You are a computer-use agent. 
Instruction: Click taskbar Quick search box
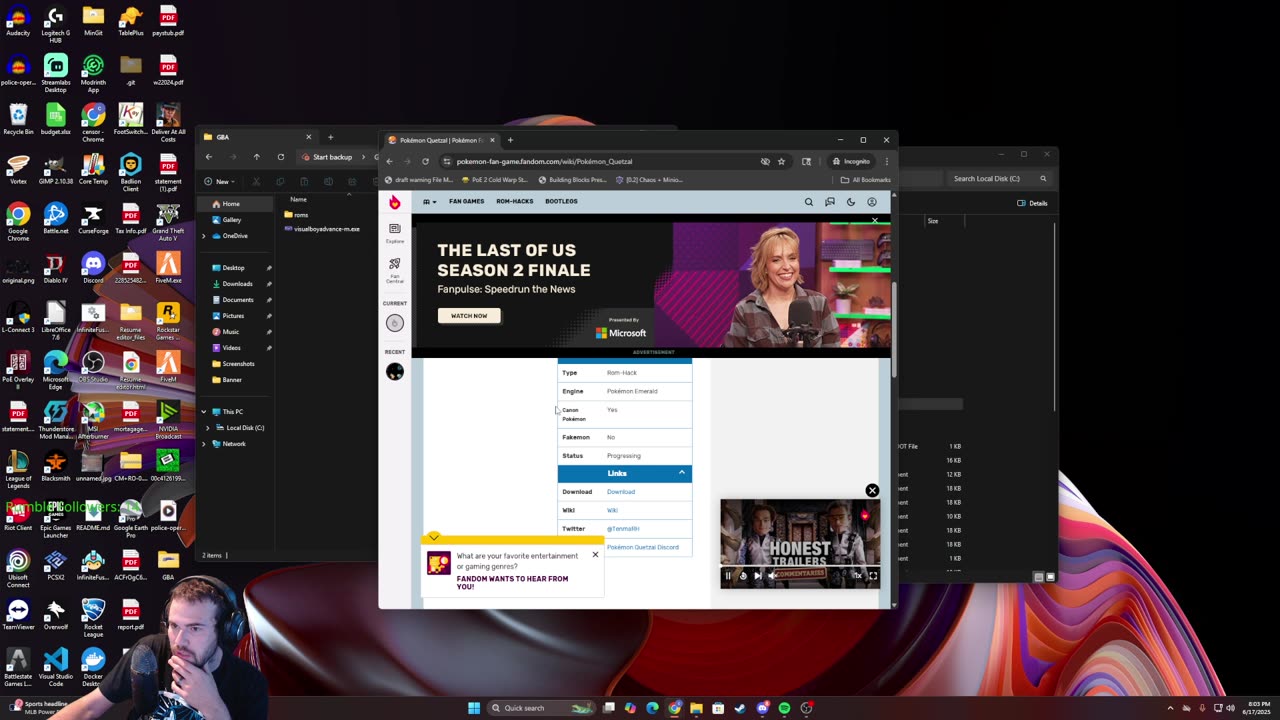click(x=540, y=708)
